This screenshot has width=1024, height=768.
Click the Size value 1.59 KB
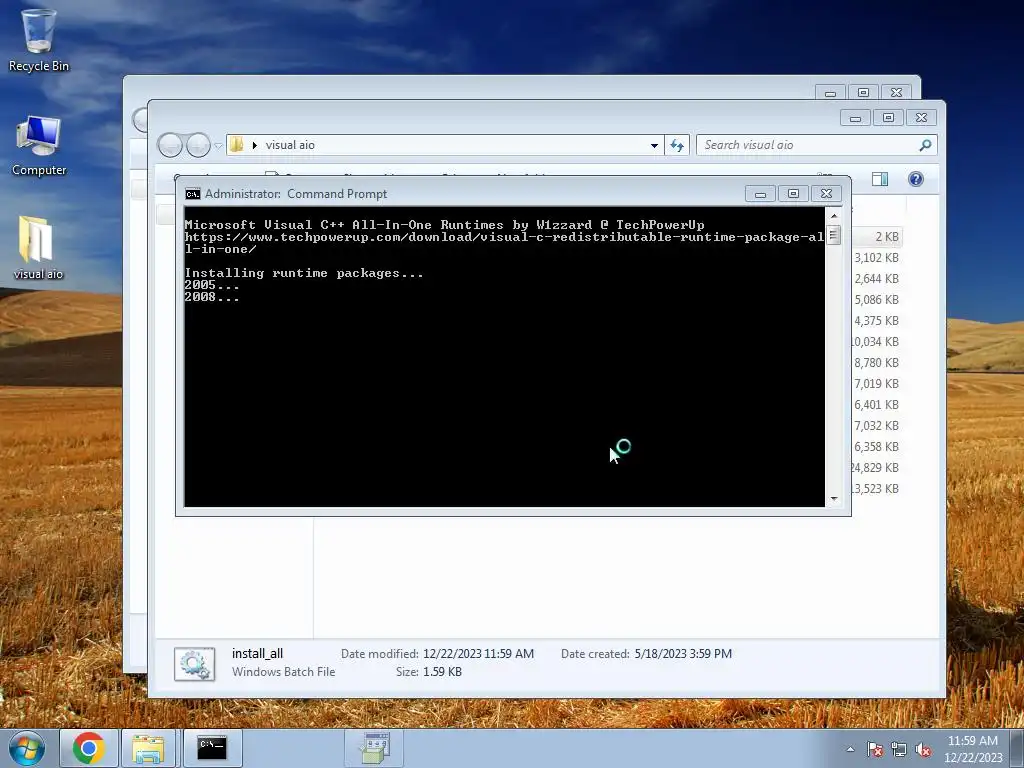[x=442, y=672]
